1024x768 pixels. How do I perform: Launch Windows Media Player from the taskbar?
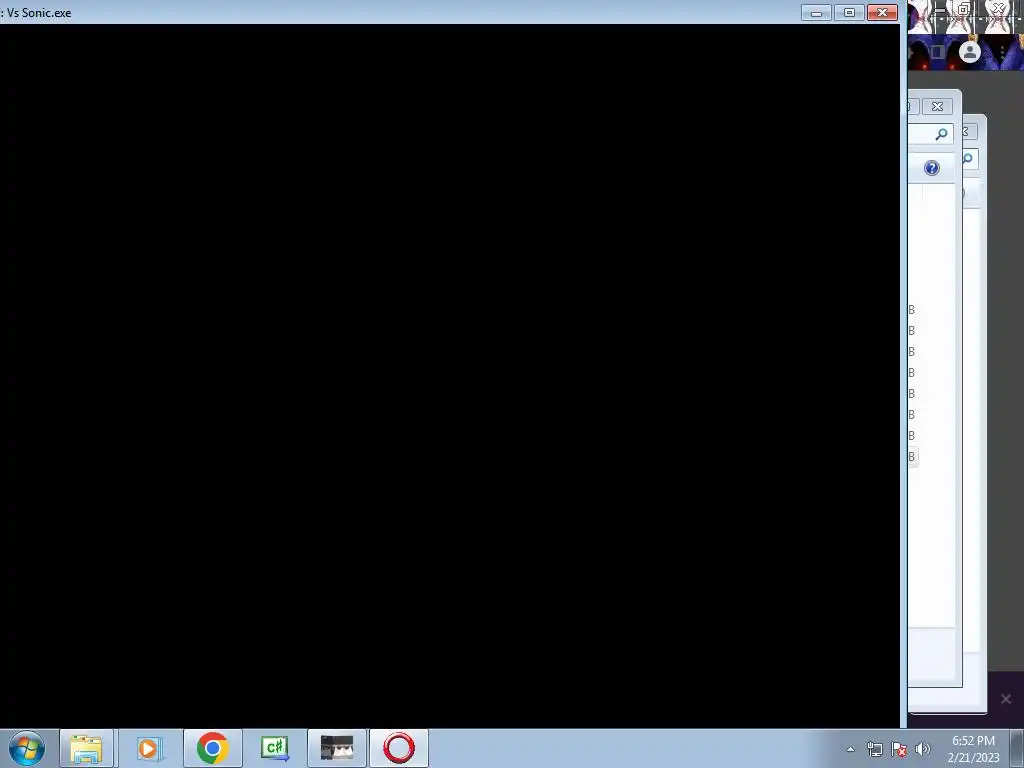point(149,748)
